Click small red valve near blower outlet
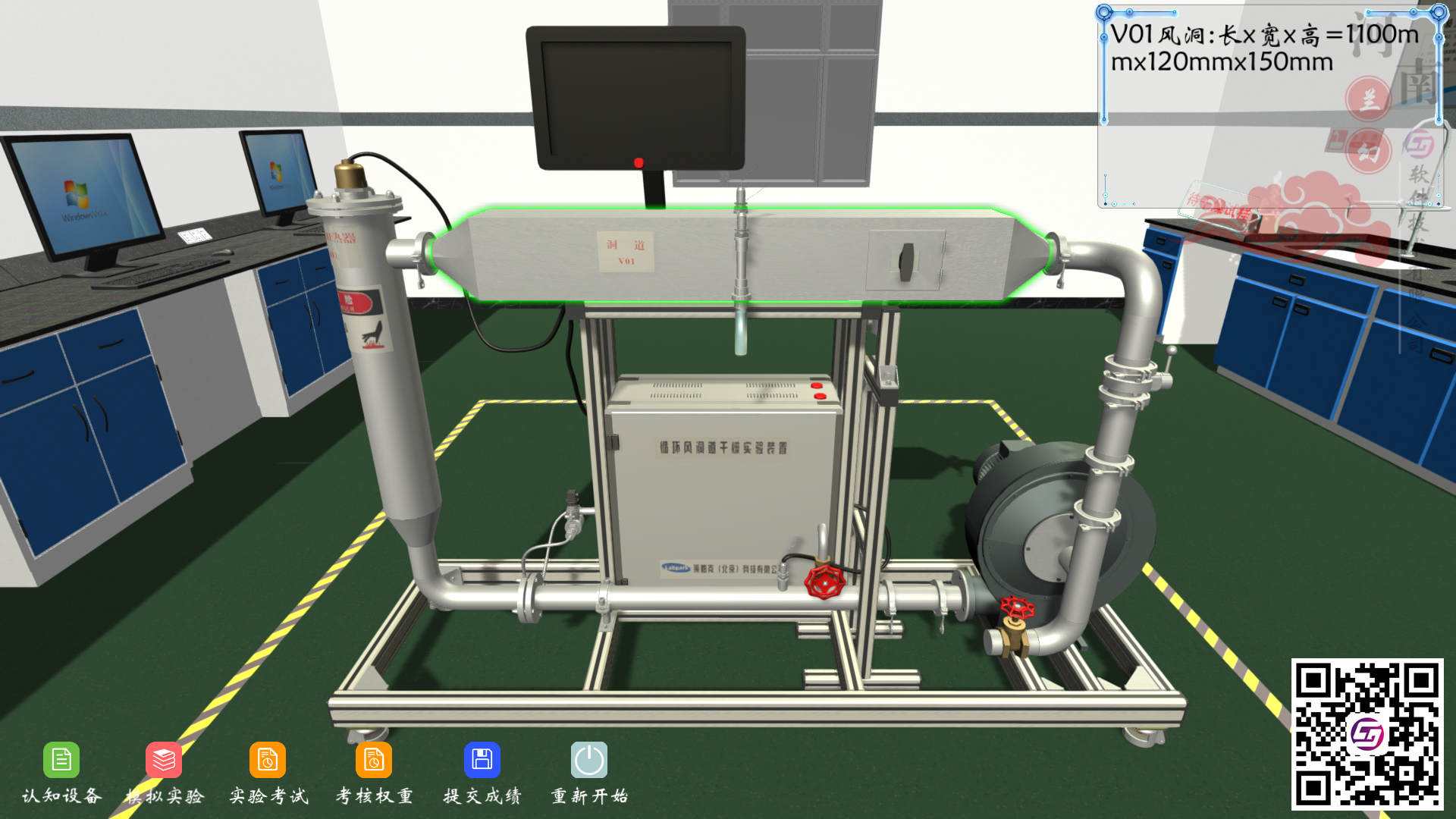 [1017, 608]
